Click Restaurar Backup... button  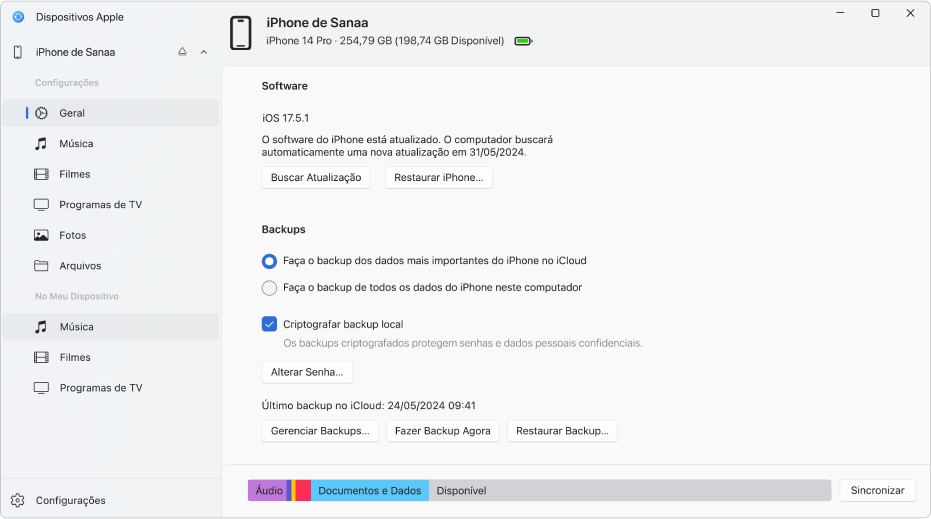[562, 431]
